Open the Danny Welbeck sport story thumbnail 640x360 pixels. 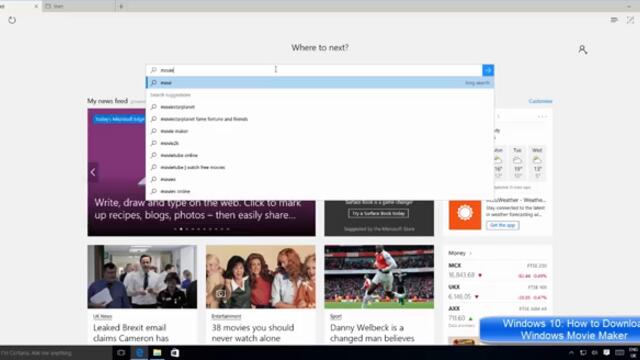tap(379, 277)
